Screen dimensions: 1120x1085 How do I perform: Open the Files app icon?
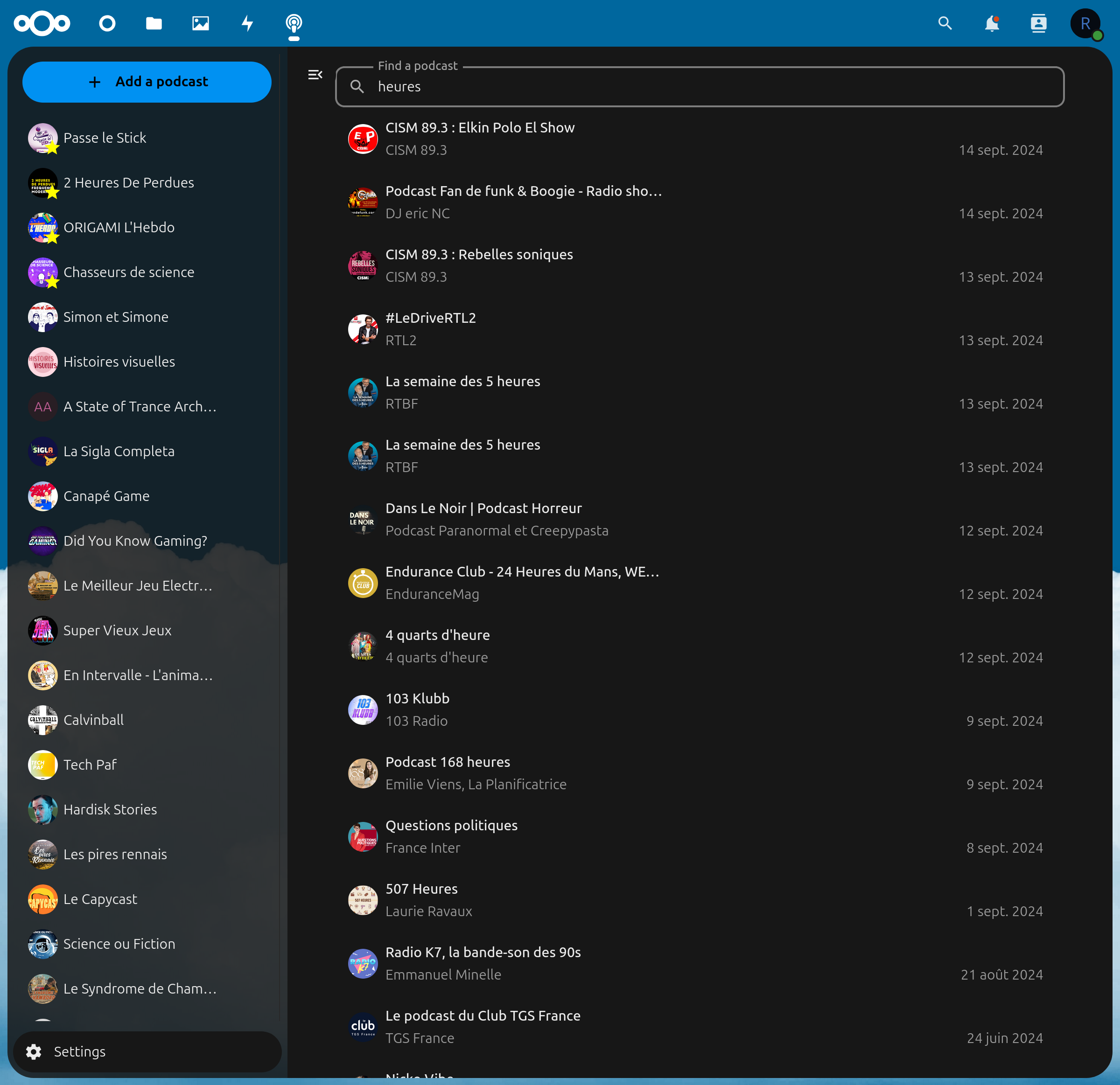(x=154, y=23)
